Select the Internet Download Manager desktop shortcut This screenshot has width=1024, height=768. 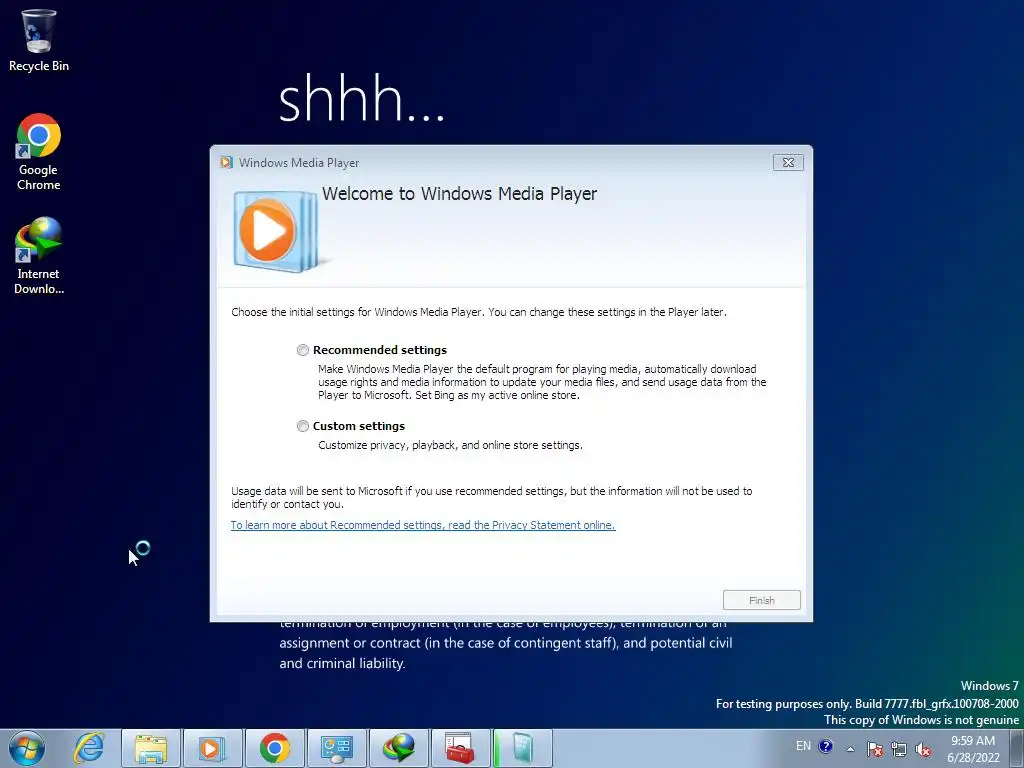pyautogui.click(x=39, y=256)
